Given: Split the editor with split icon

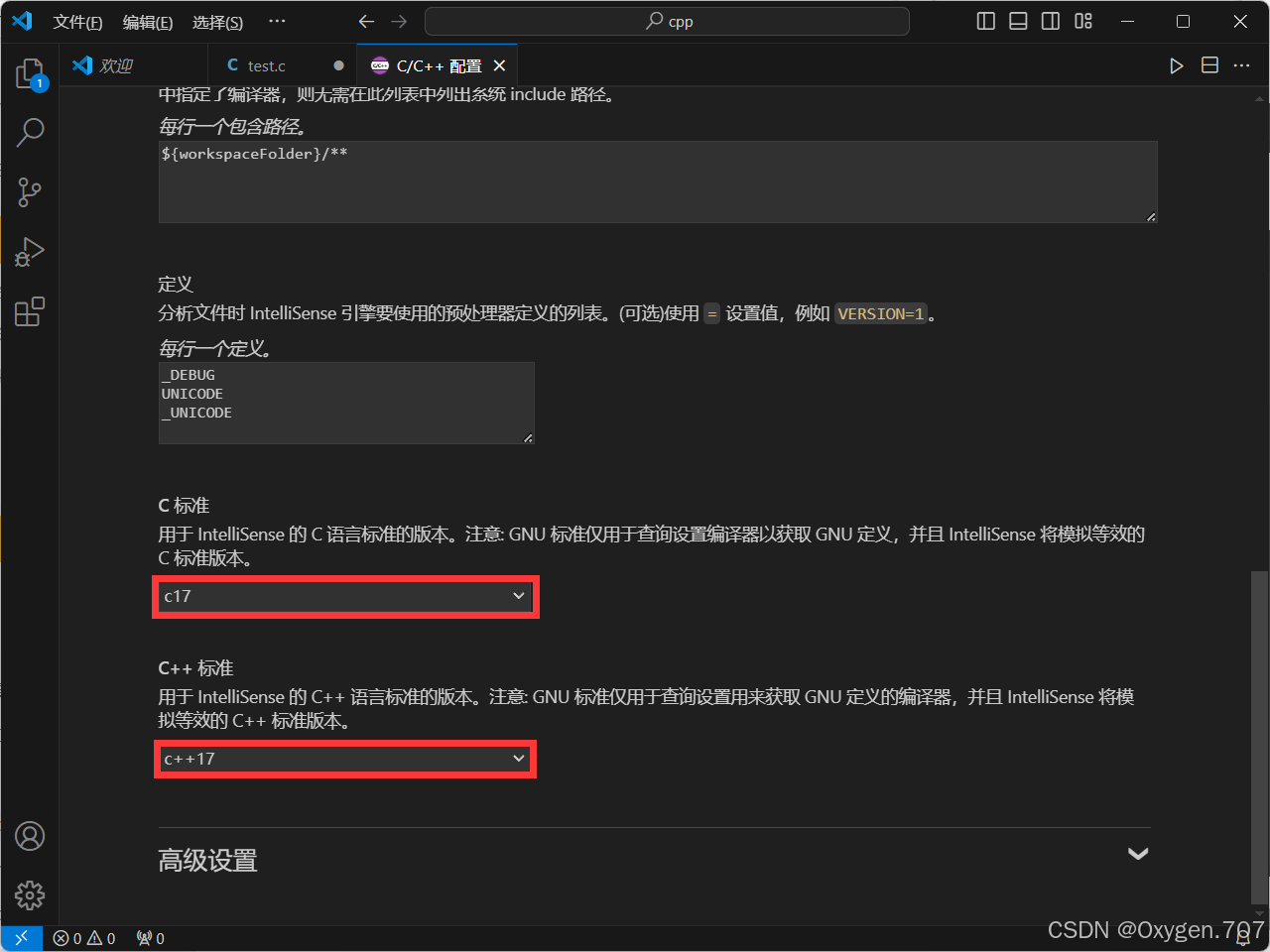Looking at the screenshot, I should (1209, 65).
